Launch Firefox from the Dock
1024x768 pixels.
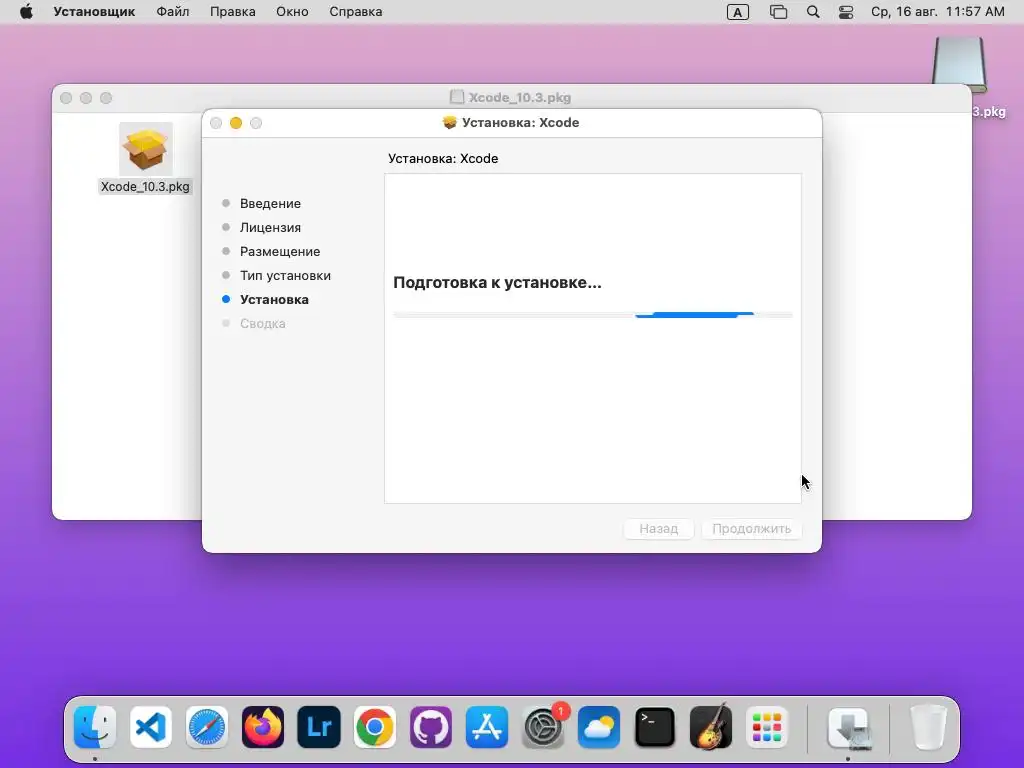click(263, 727)
